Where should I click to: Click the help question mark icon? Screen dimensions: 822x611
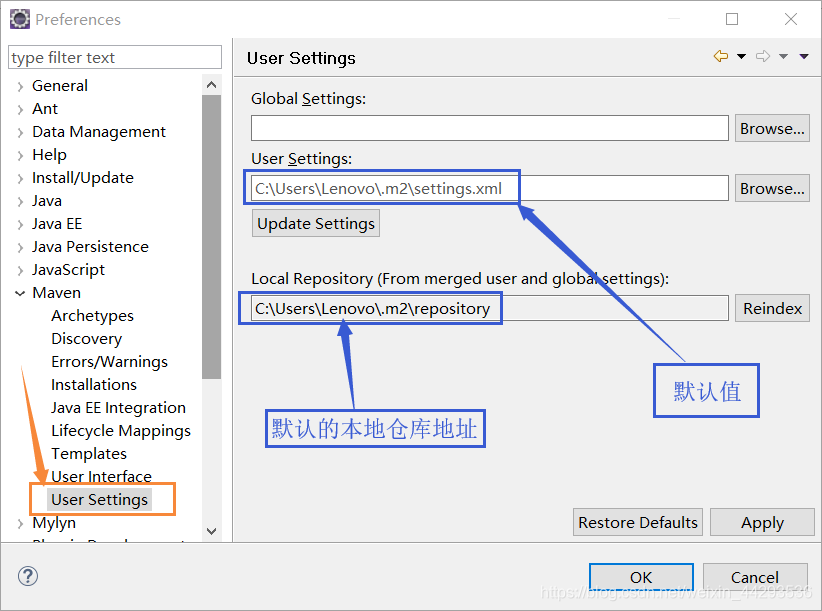coord(28,576)
